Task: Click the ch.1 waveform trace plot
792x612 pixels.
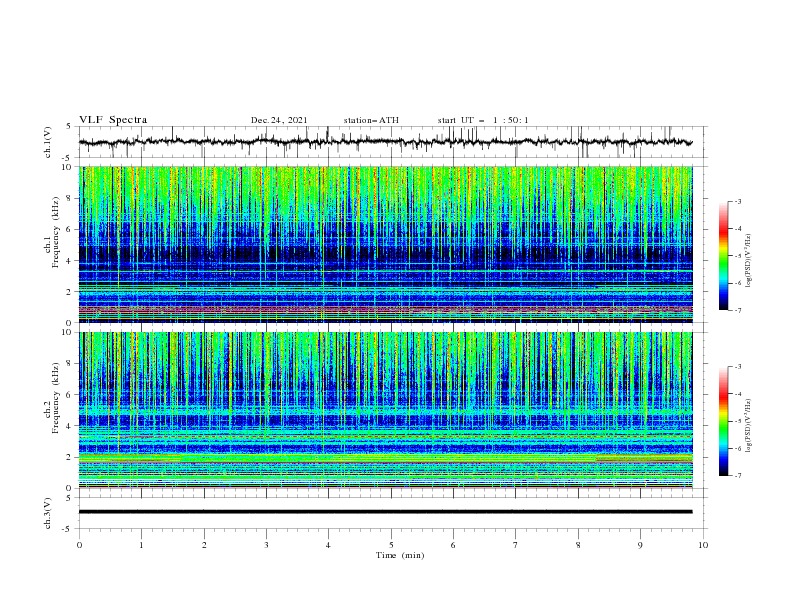Action: 385,142
